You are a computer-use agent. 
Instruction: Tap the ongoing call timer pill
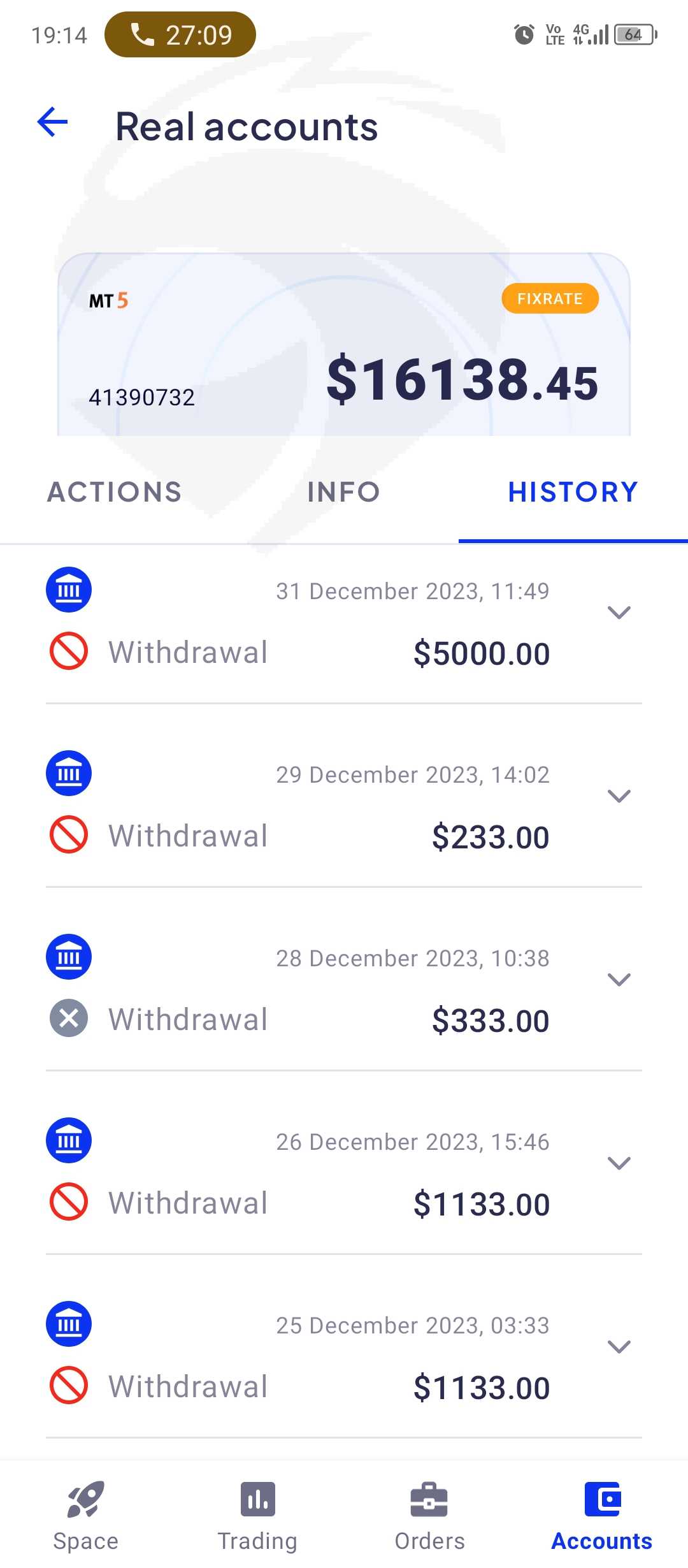180,34
